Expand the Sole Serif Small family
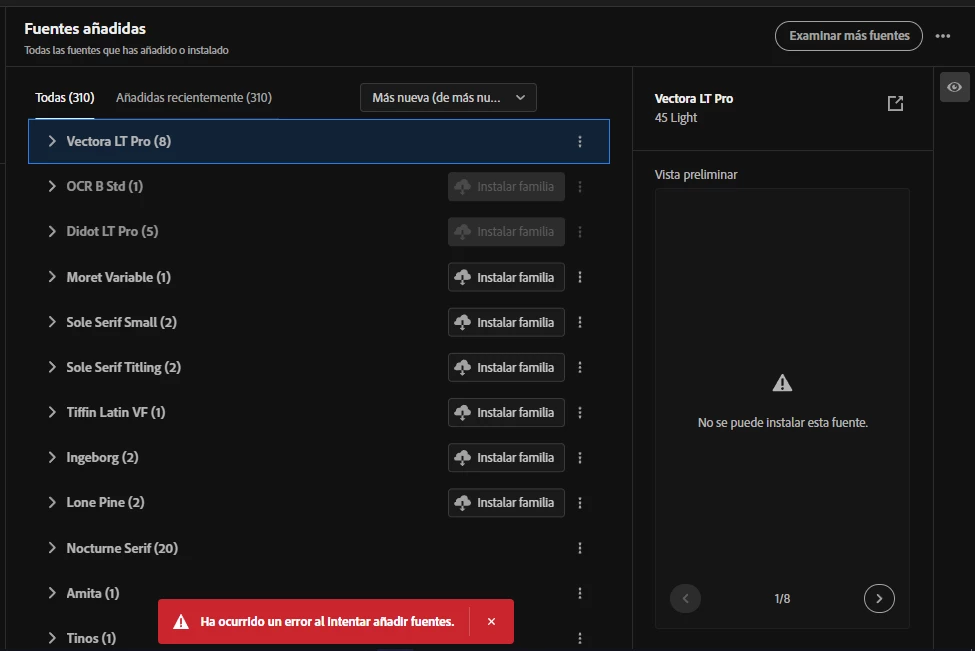Image resolution: width=975 pixels, height=651 pixels. click(x=52, y=321)
